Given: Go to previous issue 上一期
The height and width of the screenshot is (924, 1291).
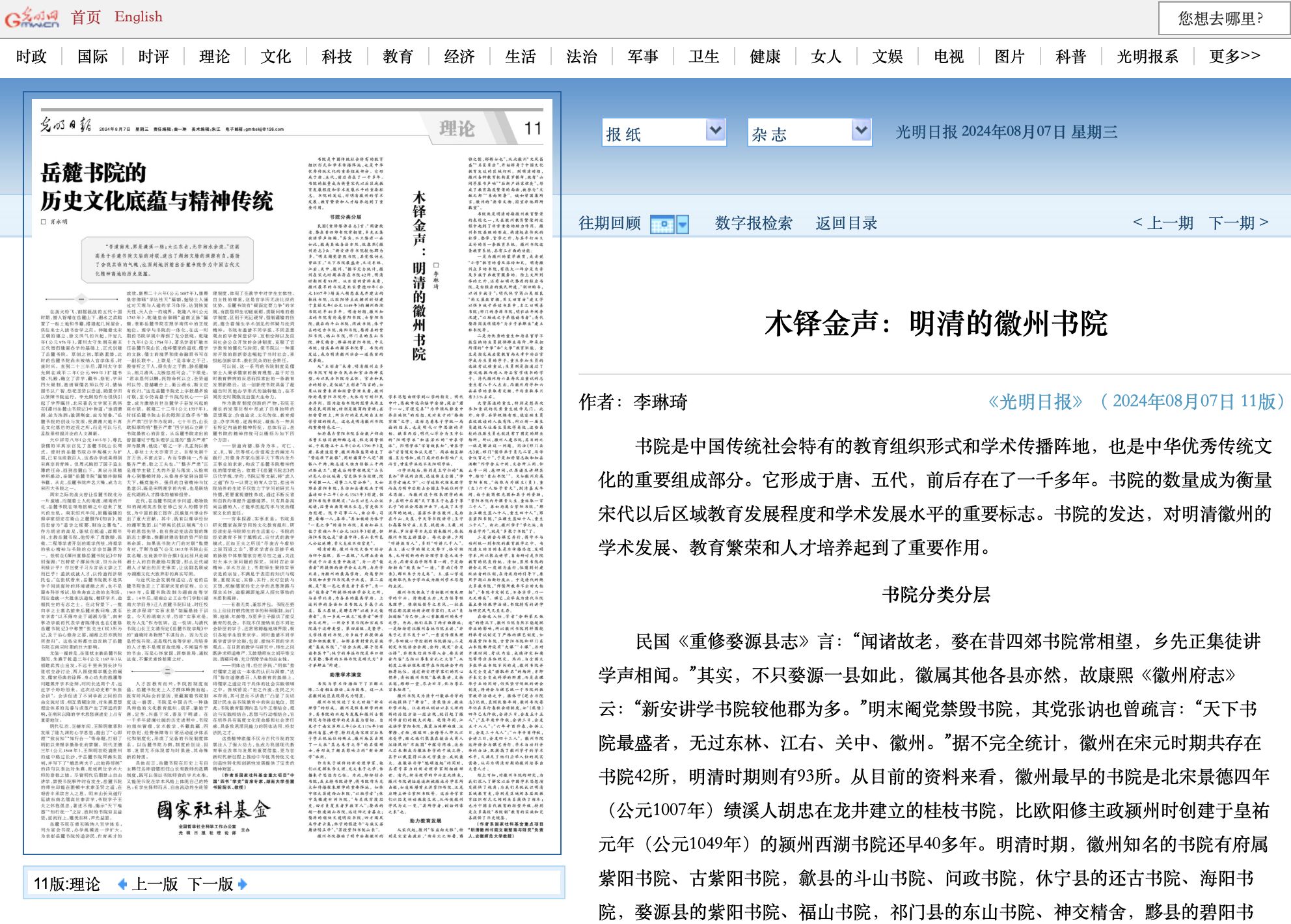Looking at the screenshot, I should point(1163,223).
